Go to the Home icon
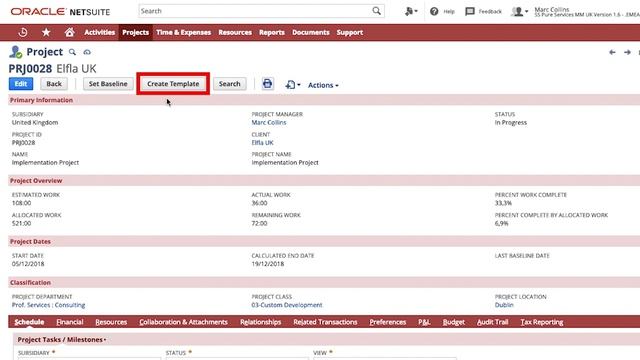 pos(69,32)
